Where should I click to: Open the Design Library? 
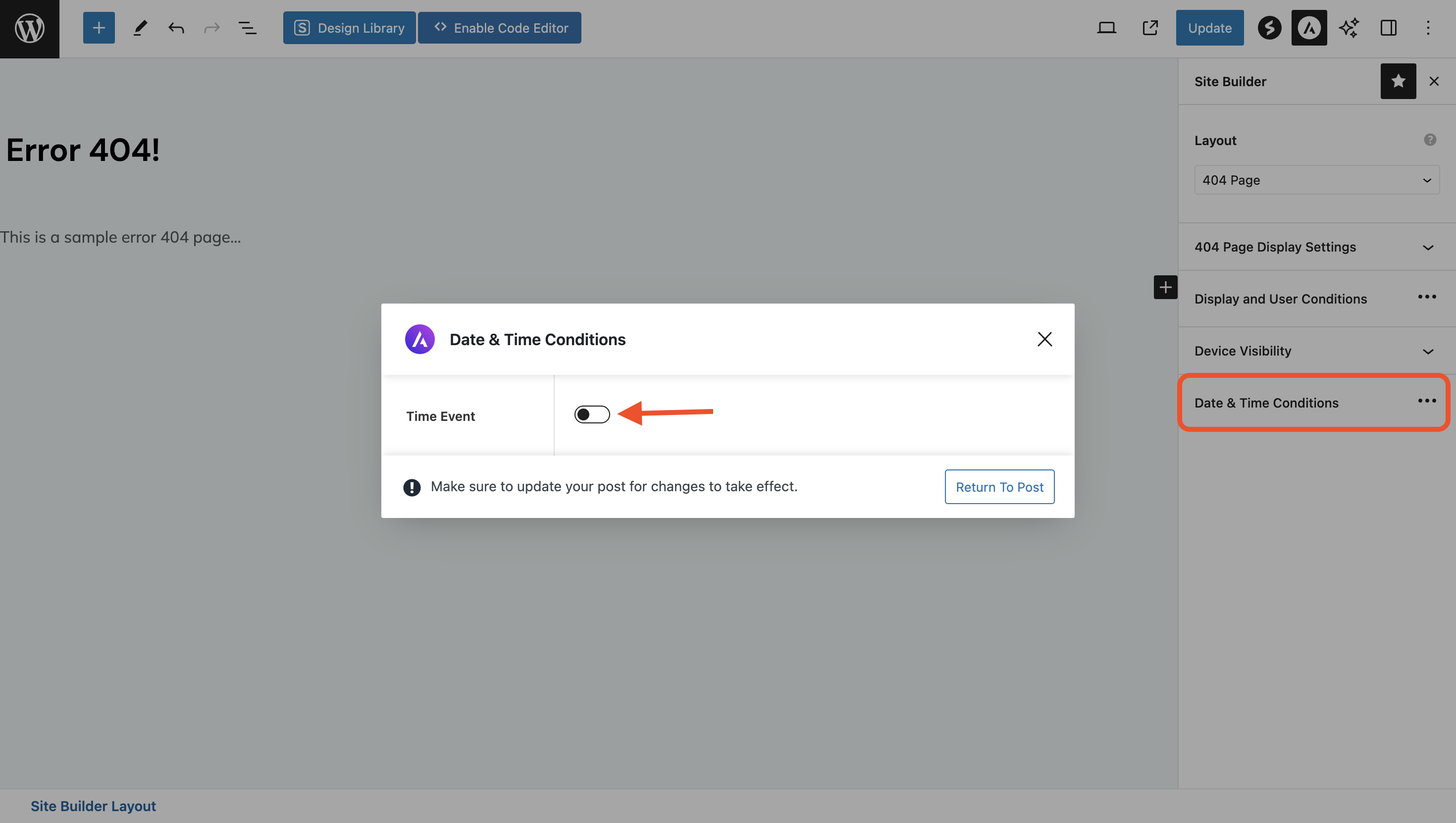349,28
